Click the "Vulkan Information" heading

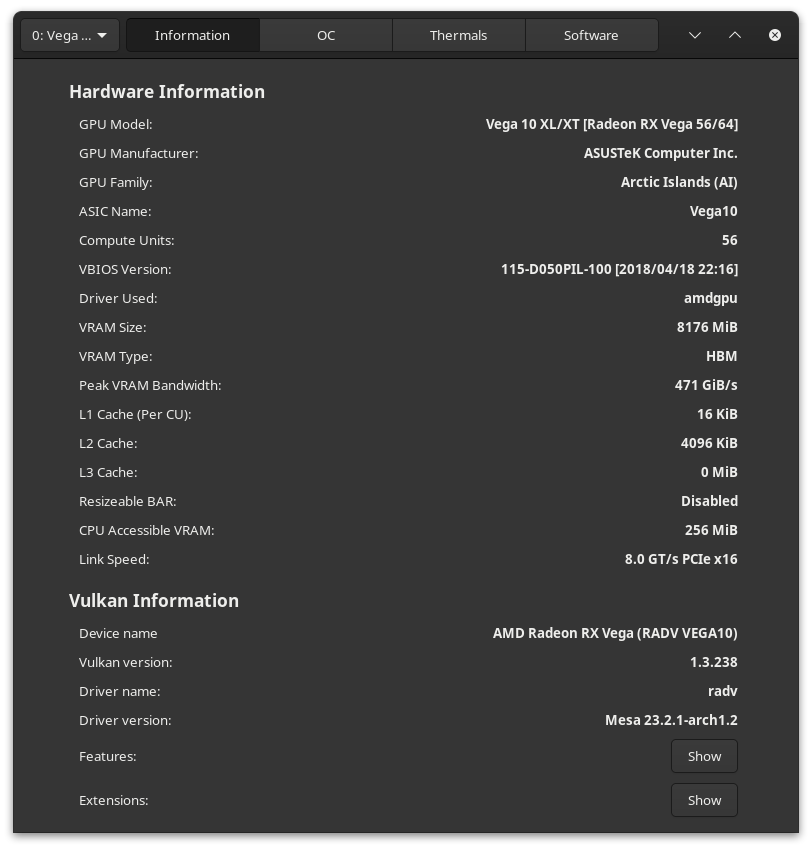pyautogui.click(x=154, y=600)
